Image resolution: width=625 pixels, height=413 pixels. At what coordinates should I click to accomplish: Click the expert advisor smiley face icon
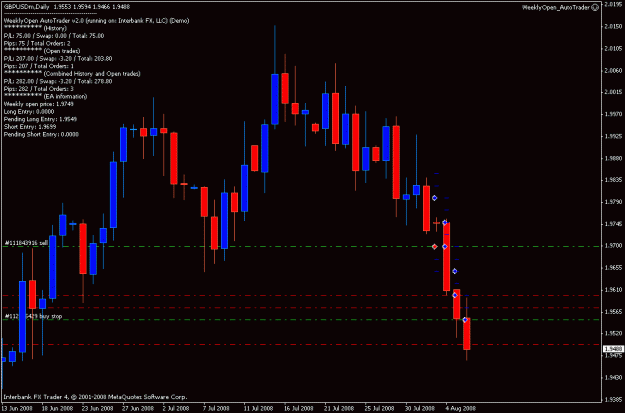pos(595,7)
